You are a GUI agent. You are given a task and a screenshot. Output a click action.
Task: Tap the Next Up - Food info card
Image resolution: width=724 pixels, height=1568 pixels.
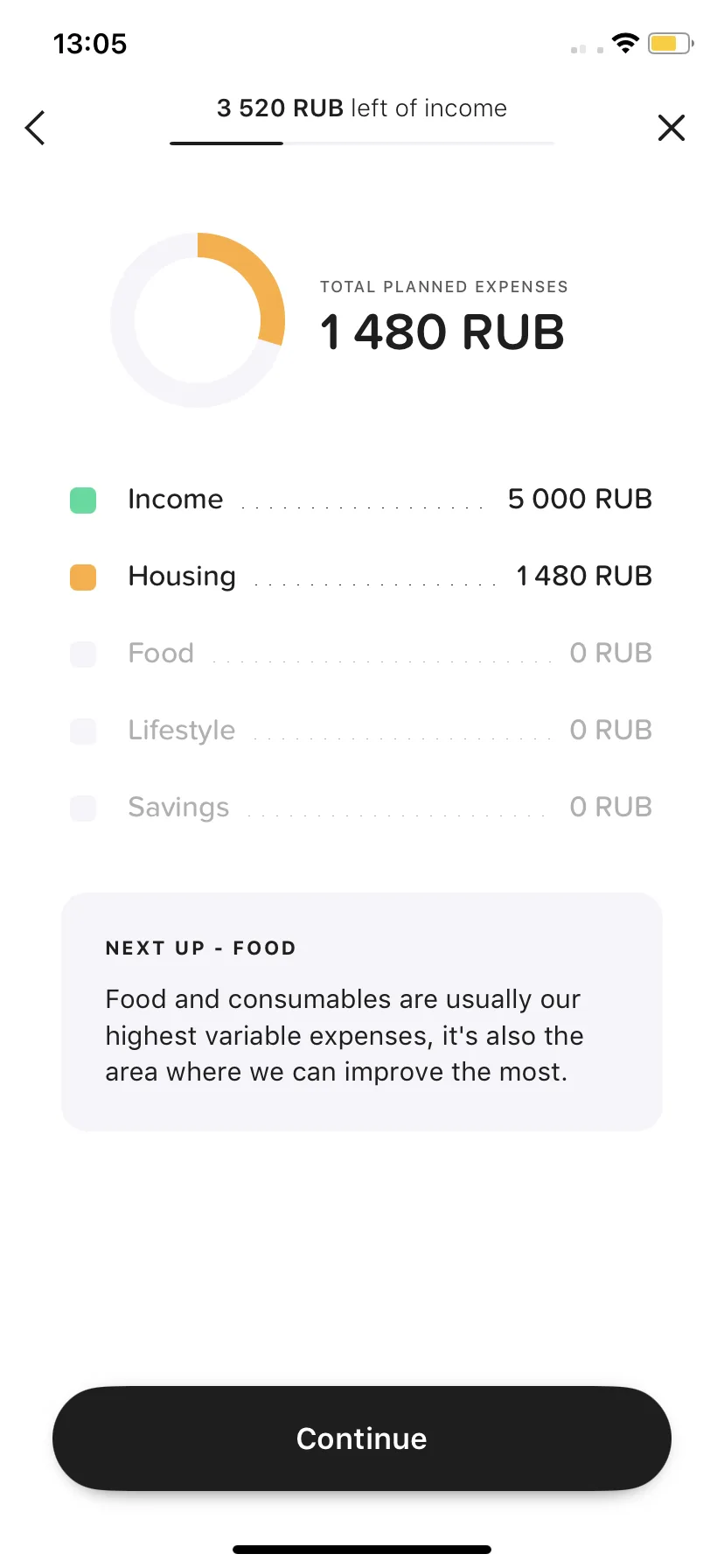click(x=362, y=1011)
